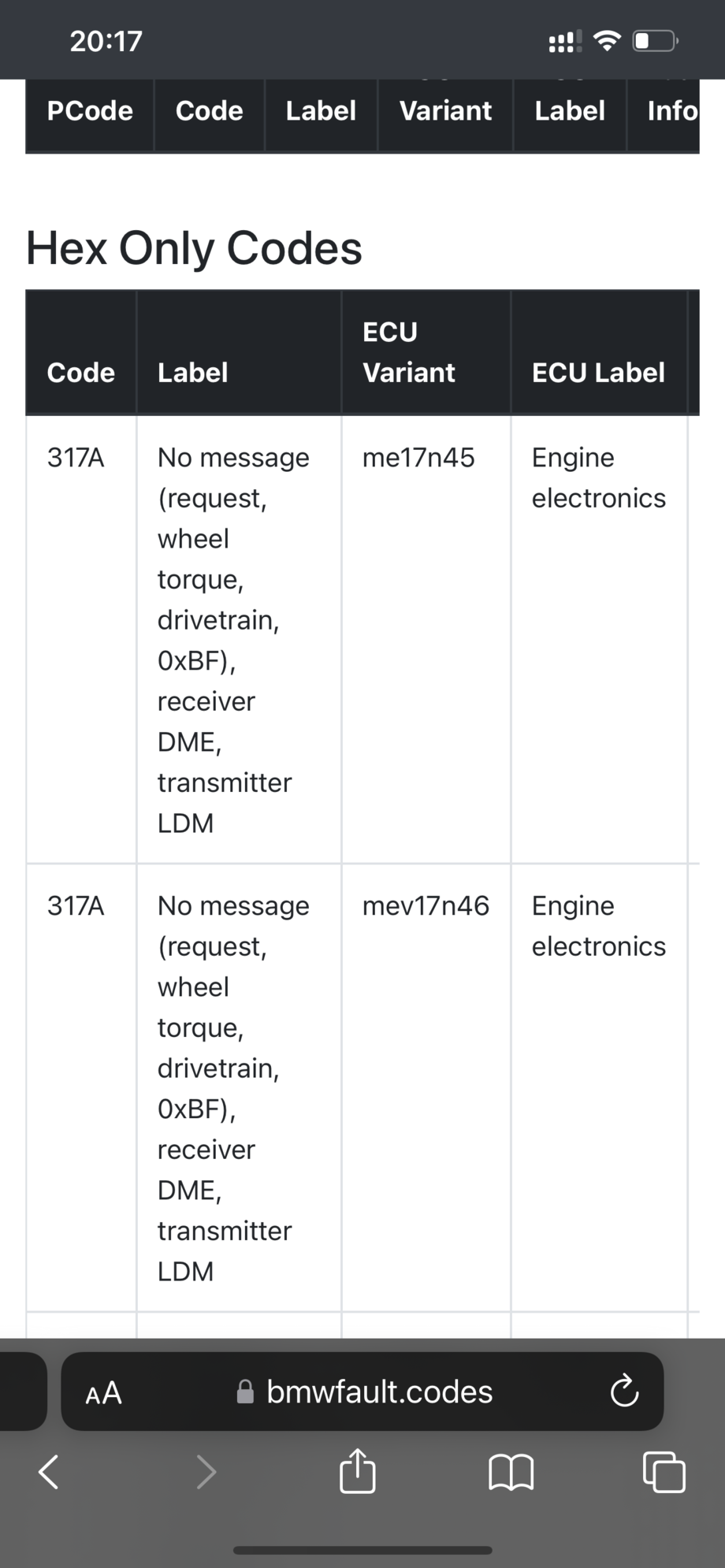The height and width of the screenshot is (1568, 725).
Task: Click the ECU Label column header
Action: click(x=598, y=373)
